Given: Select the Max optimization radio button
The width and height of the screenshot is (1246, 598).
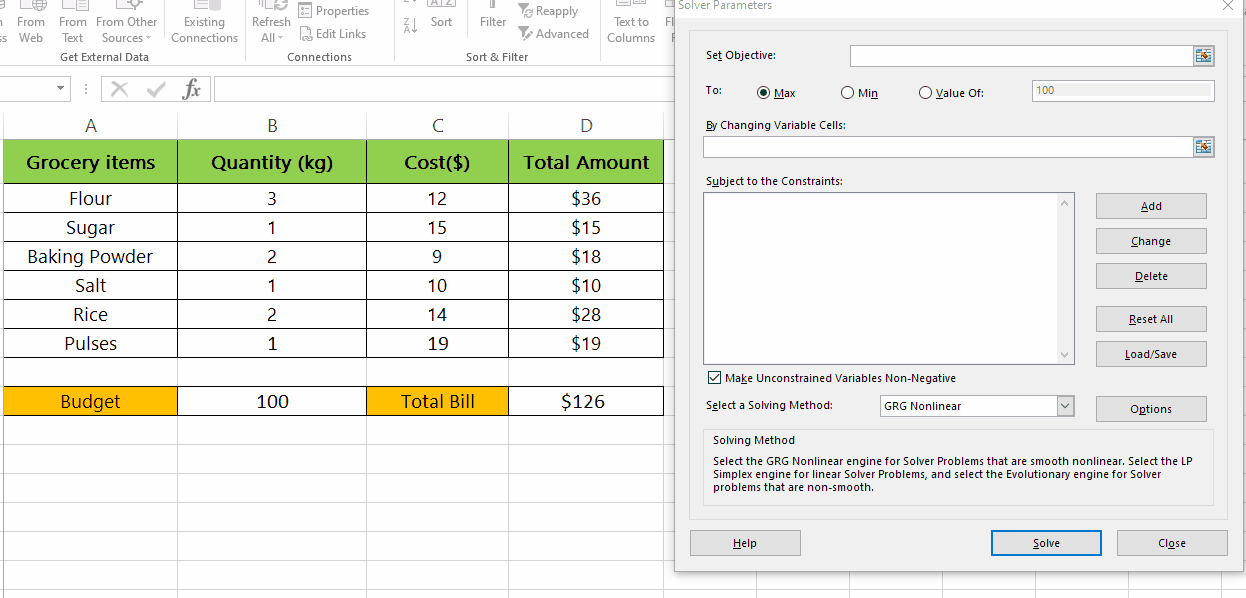Looking at the screenshot, I should point(762,92).
